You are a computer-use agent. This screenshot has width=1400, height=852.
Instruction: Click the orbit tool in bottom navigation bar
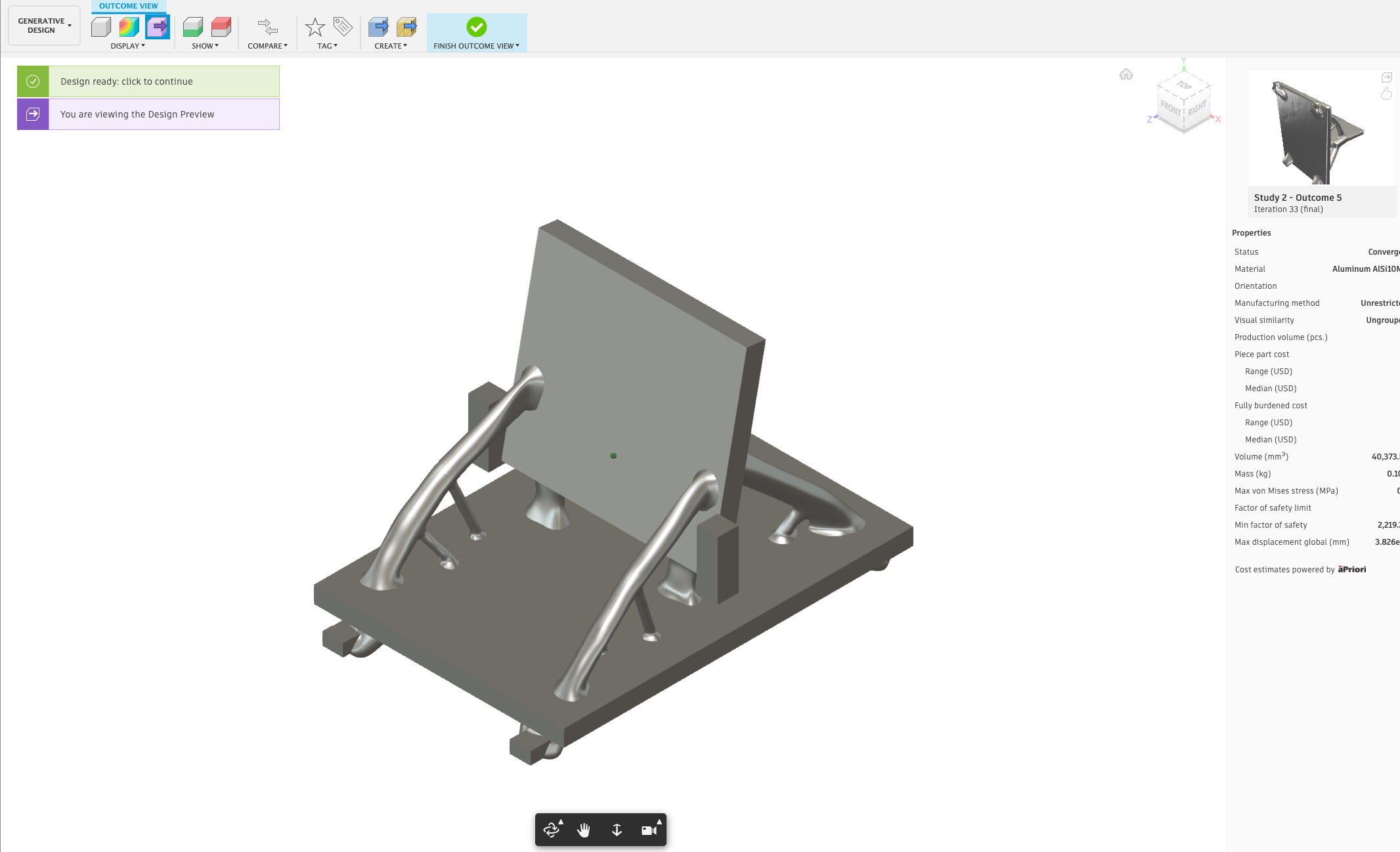coord(552,830)
